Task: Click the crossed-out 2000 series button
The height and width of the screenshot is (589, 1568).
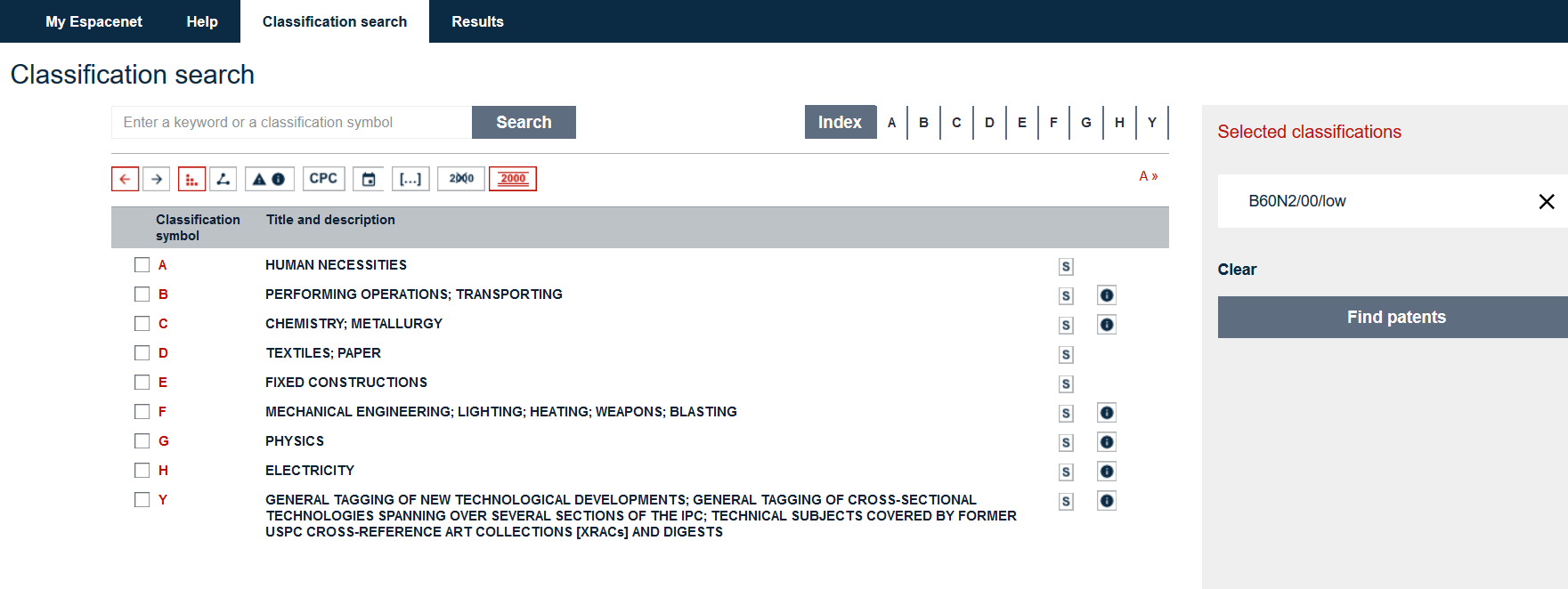Action: [x=461, y=179]
